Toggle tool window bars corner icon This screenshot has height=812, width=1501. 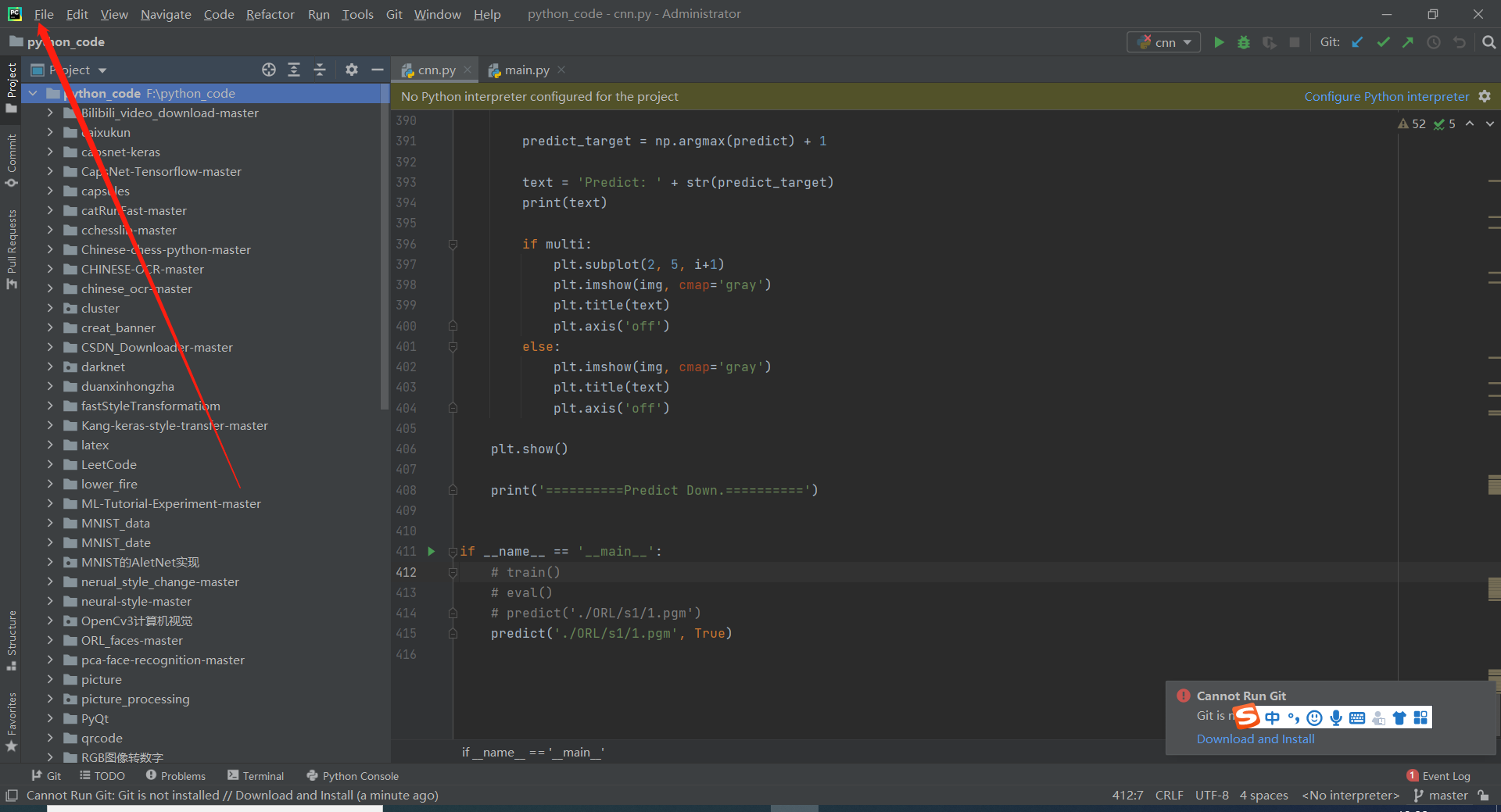click(x=12, y=796)
